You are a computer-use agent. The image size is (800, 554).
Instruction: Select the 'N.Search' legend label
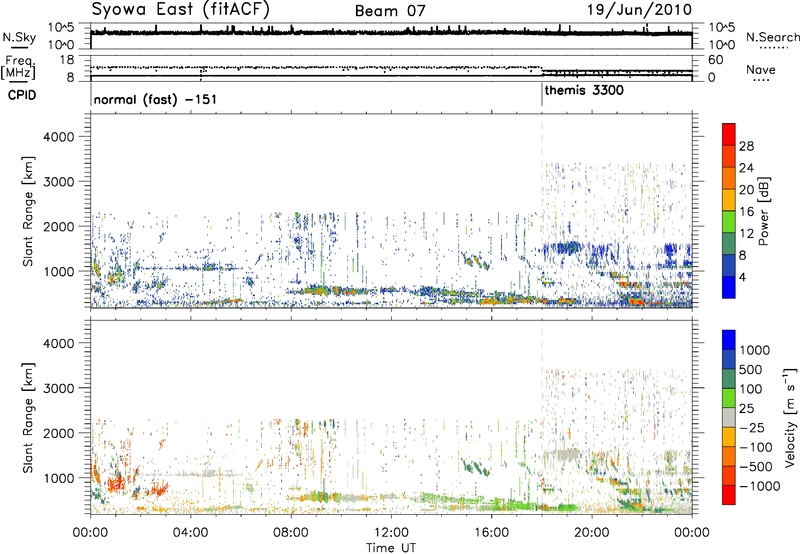click(x=773, y=37)
